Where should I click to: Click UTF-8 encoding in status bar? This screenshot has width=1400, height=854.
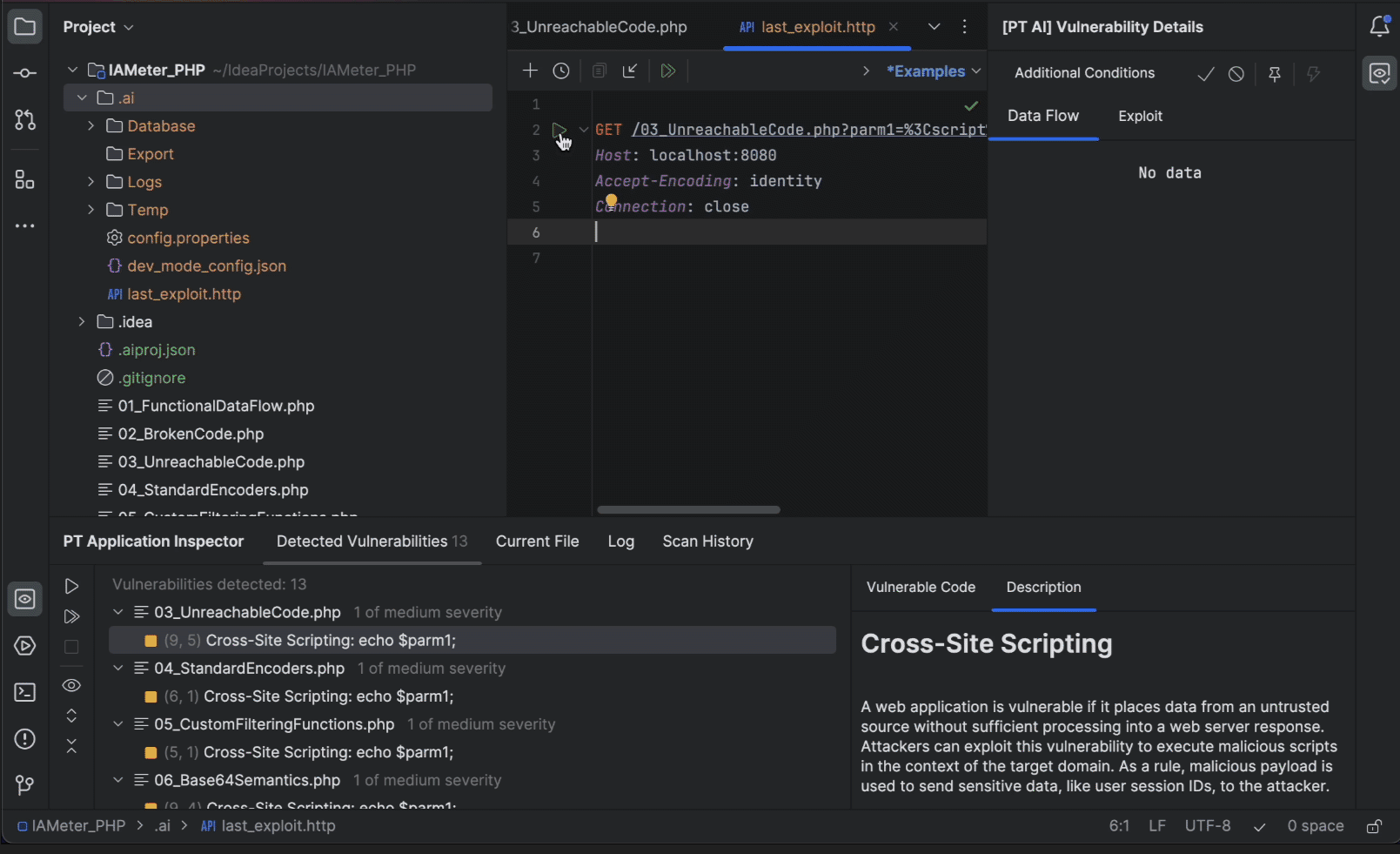click(x=1208, y=826)
